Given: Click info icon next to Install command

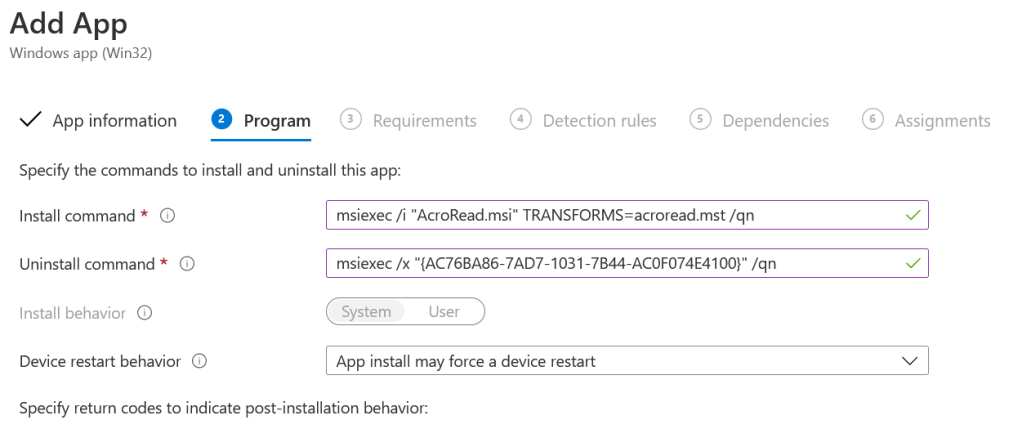Looking at the screenshot, I should coord(167,216).
